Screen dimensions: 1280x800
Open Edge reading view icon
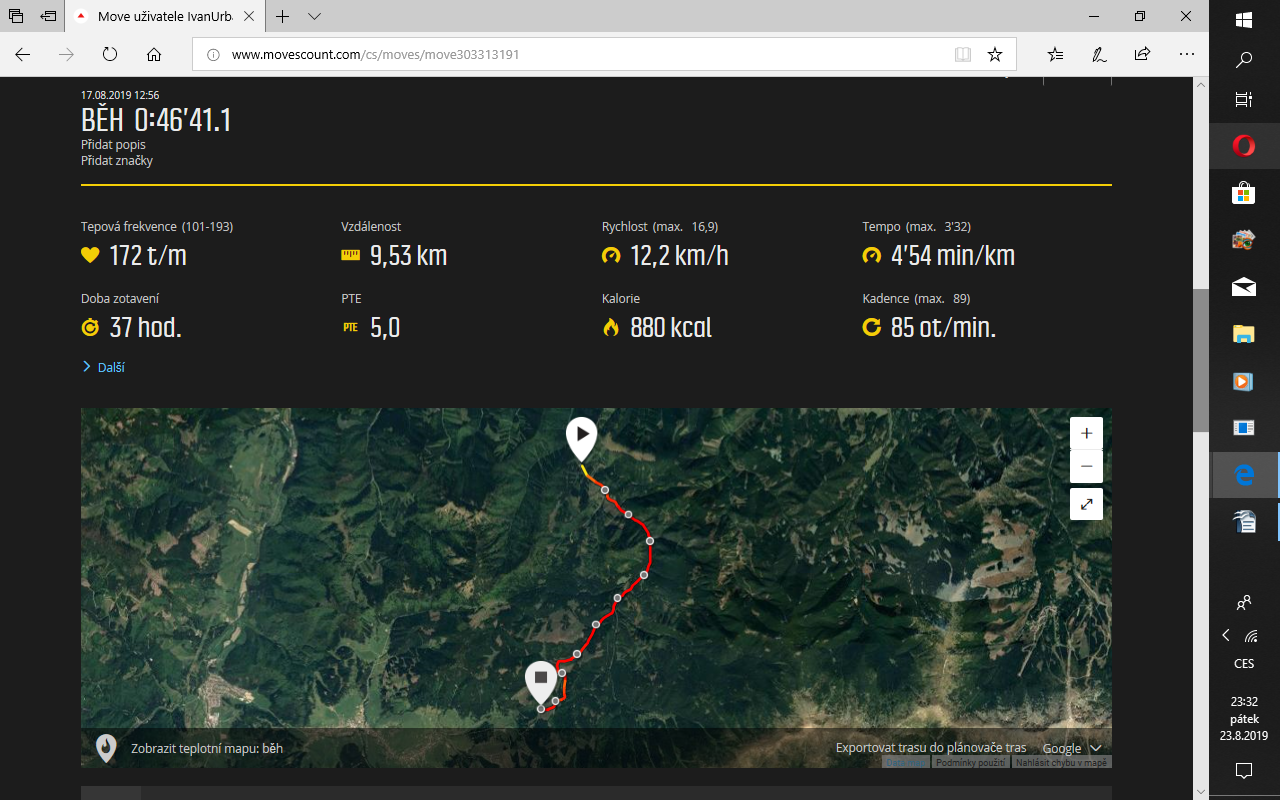(962, 54)
